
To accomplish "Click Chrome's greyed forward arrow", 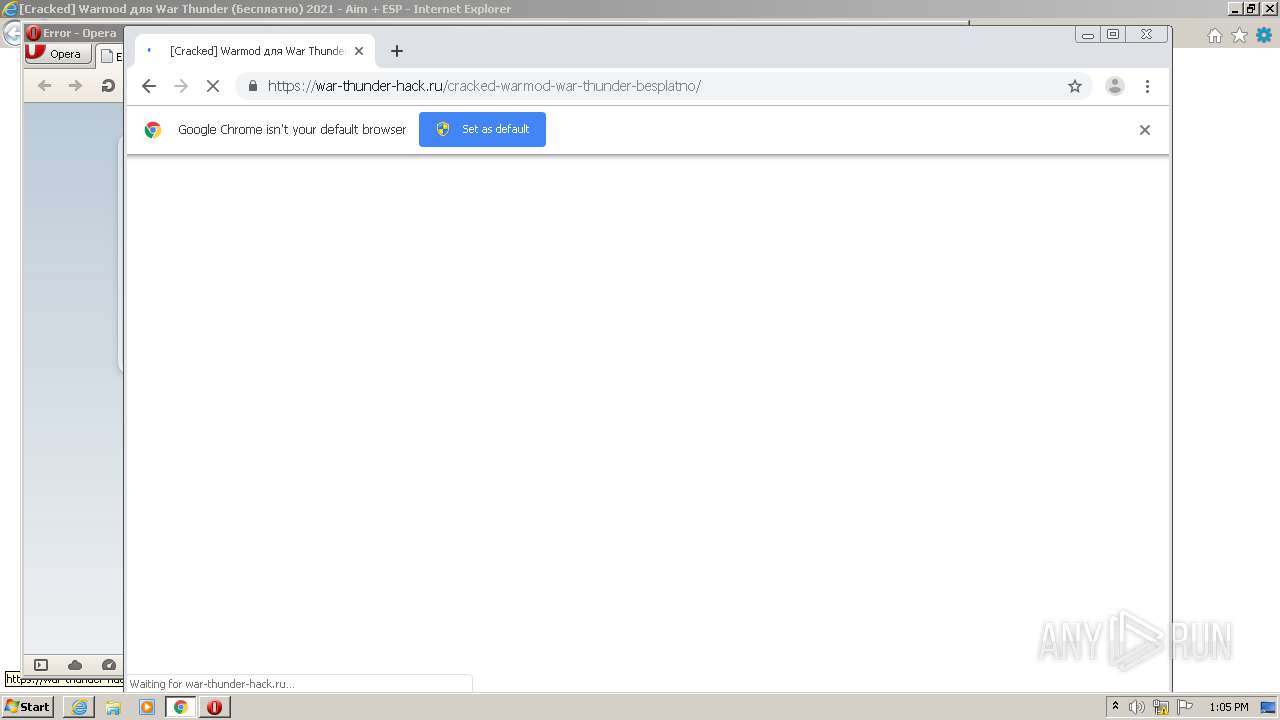I will (x=181, y=86).
